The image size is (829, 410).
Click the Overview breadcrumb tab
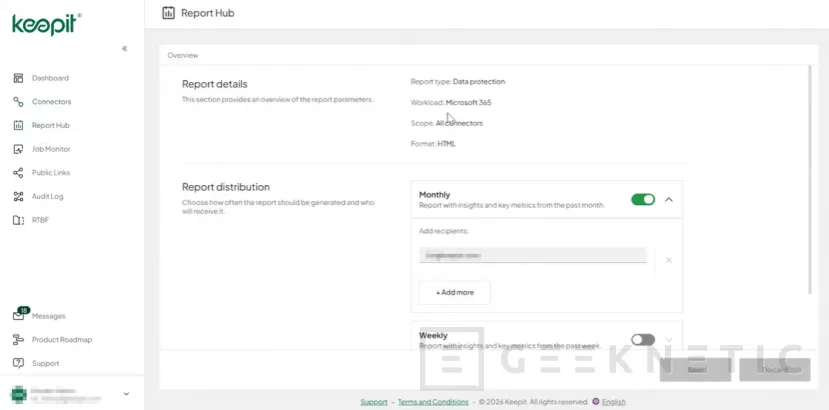tap(182, 55)
